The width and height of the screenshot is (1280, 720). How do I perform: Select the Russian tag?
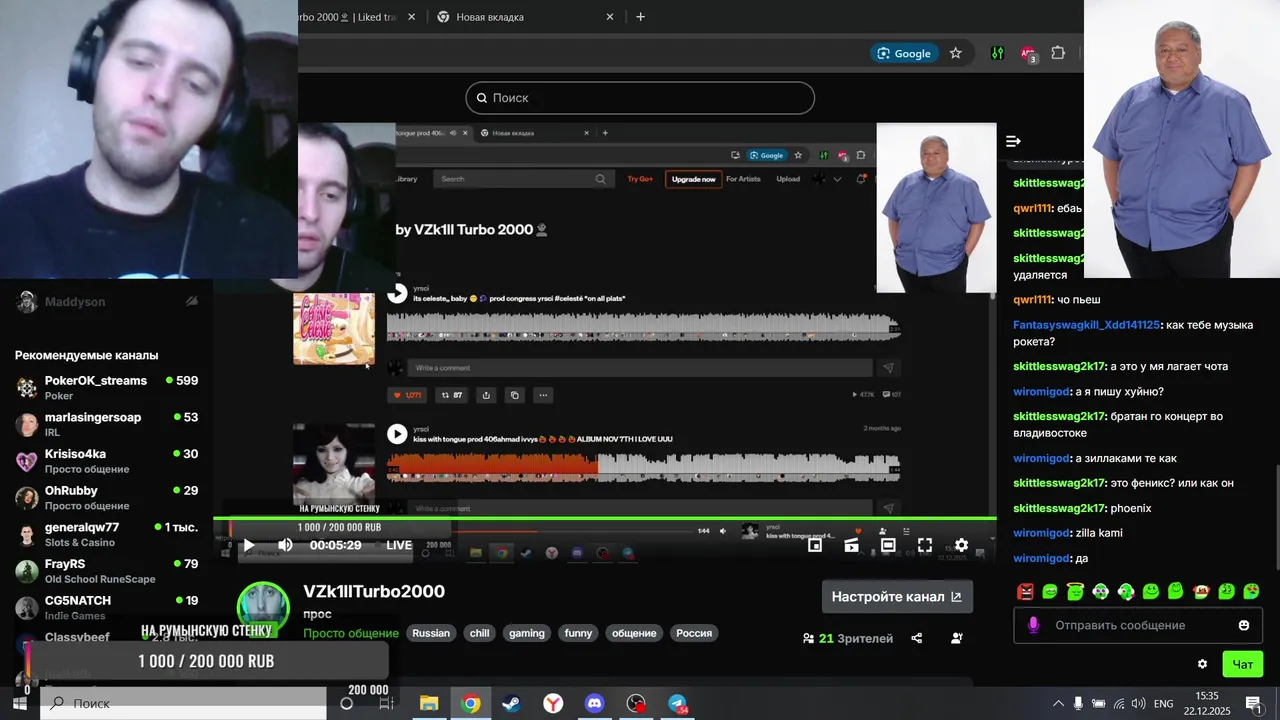(x=431, y=633)
